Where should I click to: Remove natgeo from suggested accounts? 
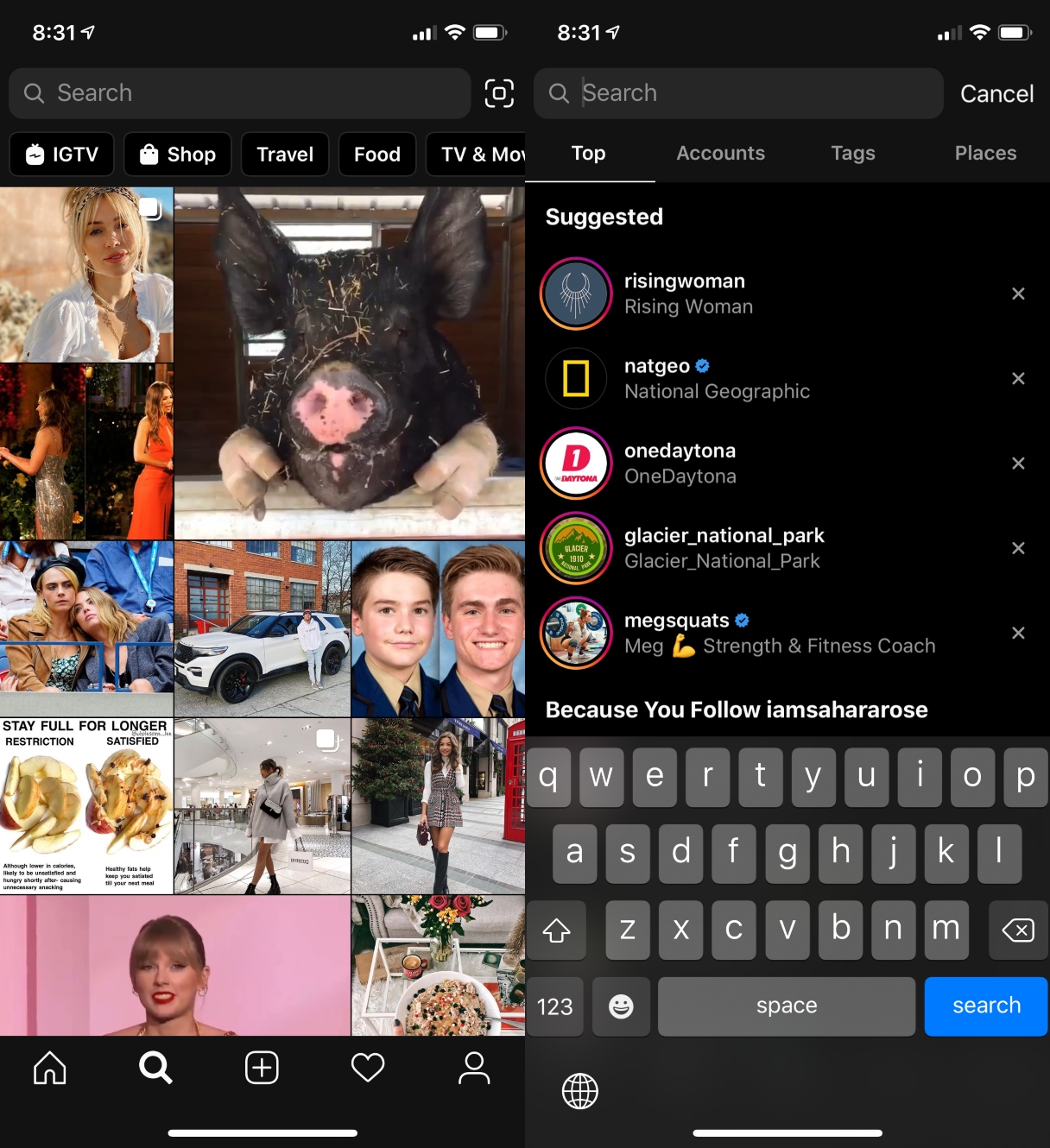click(1019, 379)
